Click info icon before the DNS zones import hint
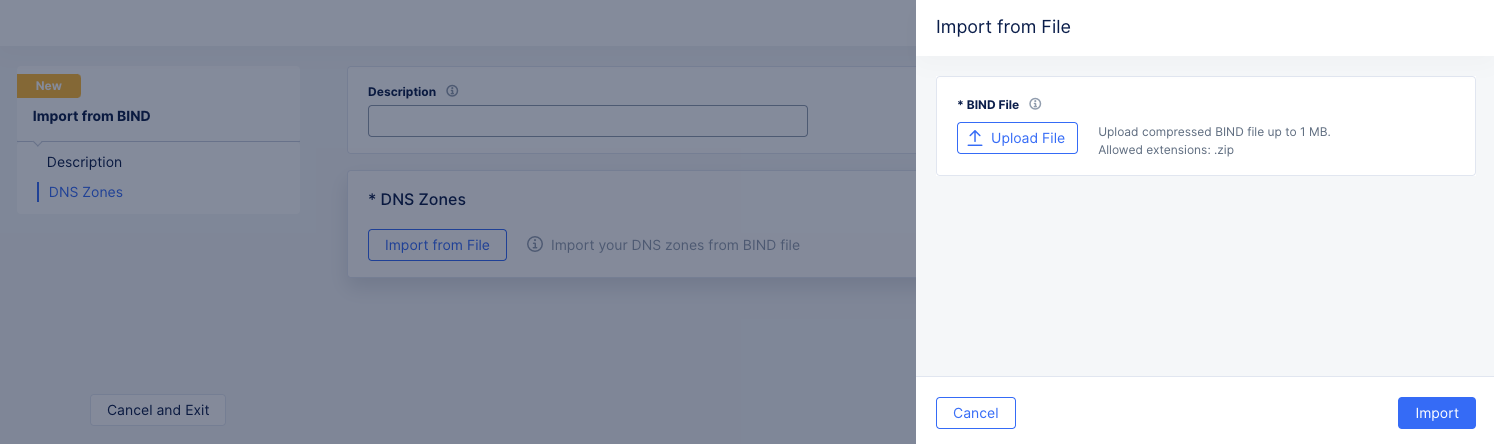This screenshot has width=1494, height=444. [535, 244]
